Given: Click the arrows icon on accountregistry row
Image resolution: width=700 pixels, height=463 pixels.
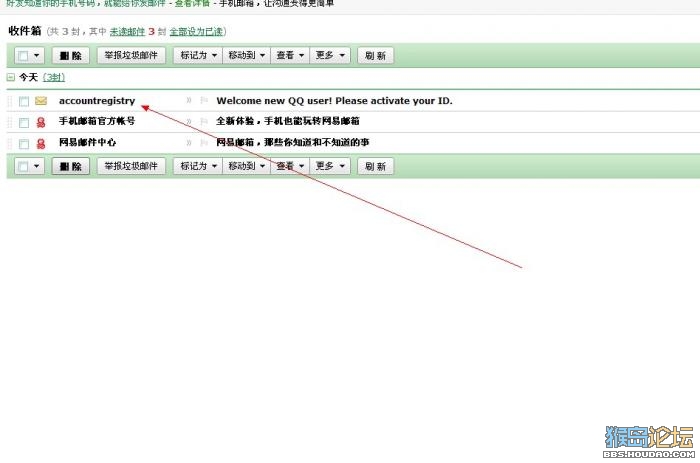Looking at the screenshot, I should point(189,100).
